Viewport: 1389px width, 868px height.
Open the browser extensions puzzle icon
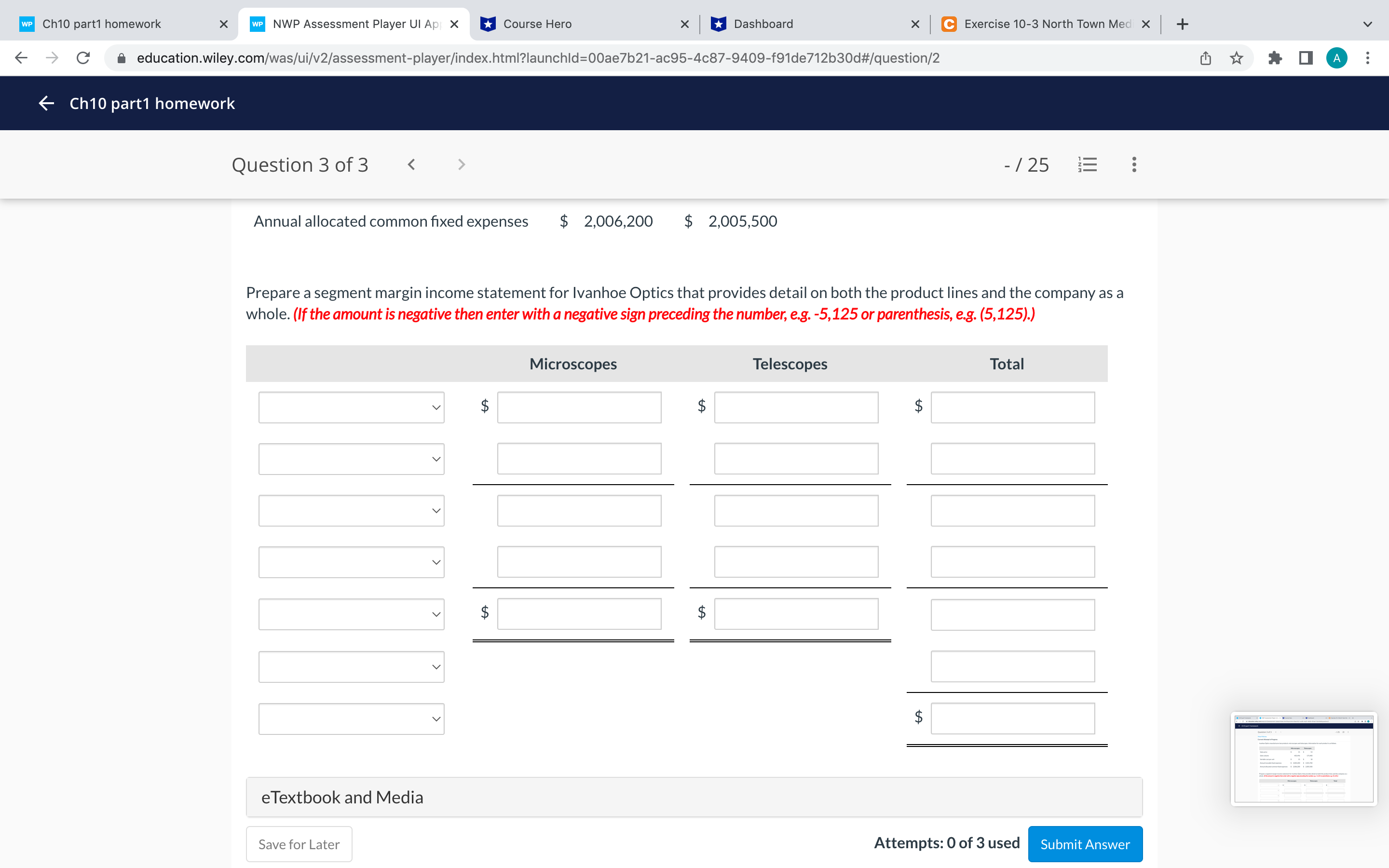coord(1275,58)
